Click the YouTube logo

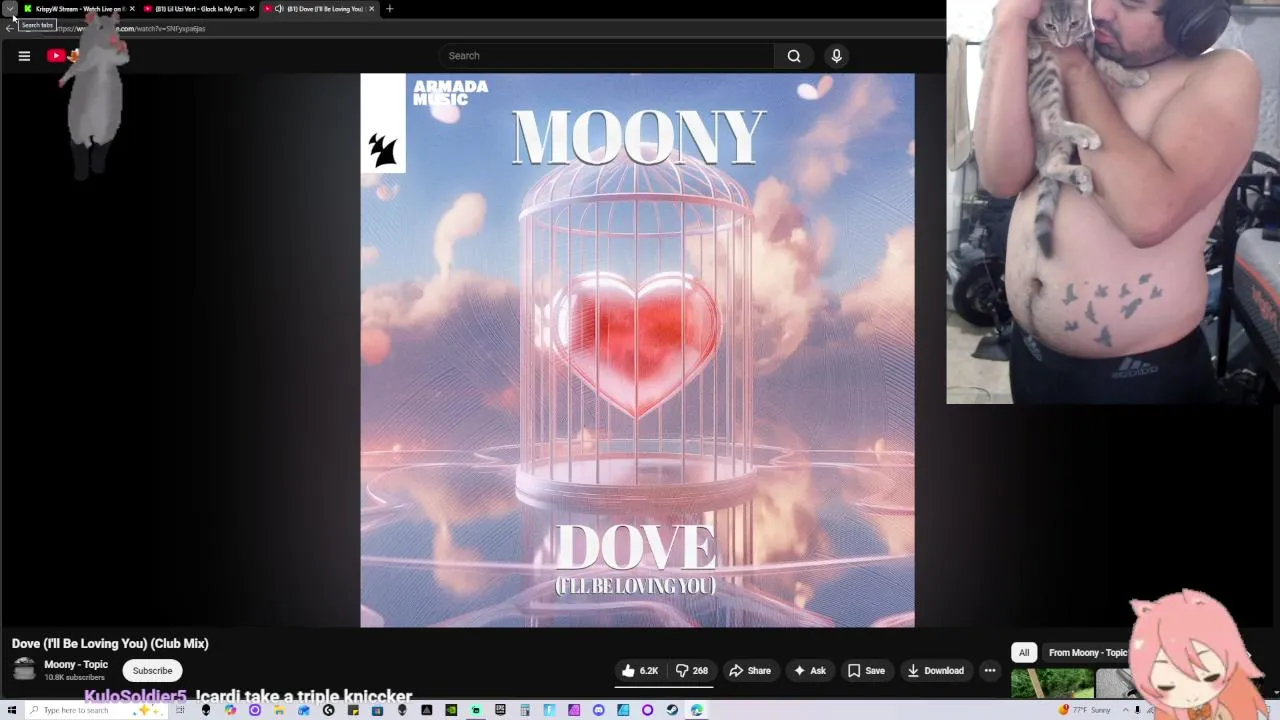(62, 56)
